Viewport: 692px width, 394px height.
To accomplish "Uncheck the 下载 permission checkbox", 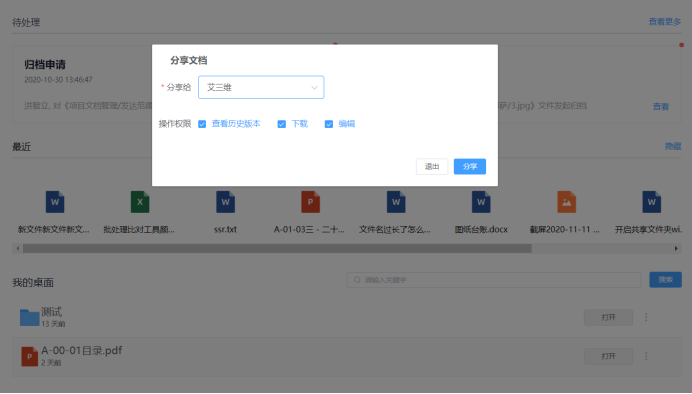I will click(x=282, y=124).
